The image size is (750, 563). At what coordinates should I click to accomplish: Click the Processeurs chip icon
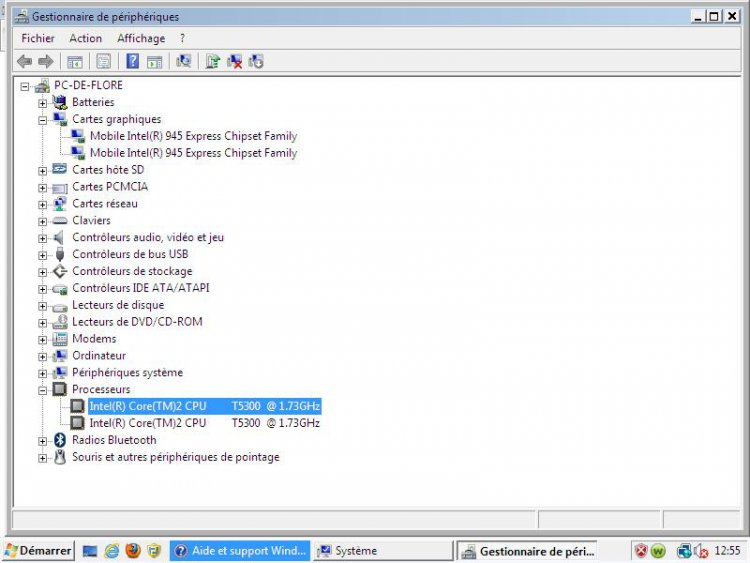(60, 389)
